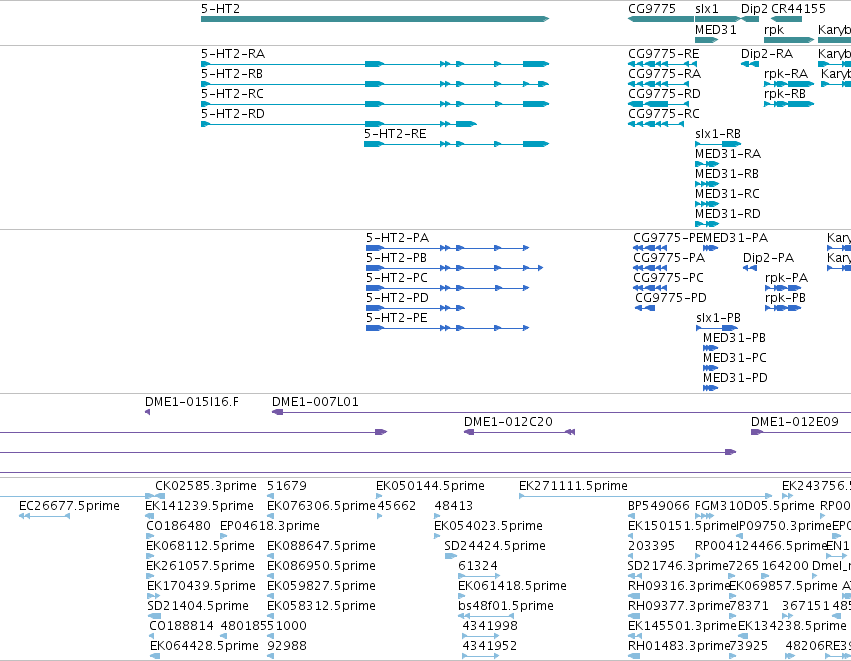851x661 pixels.
Task: Select the CR44155 gene label
Action: pos(798,9)
